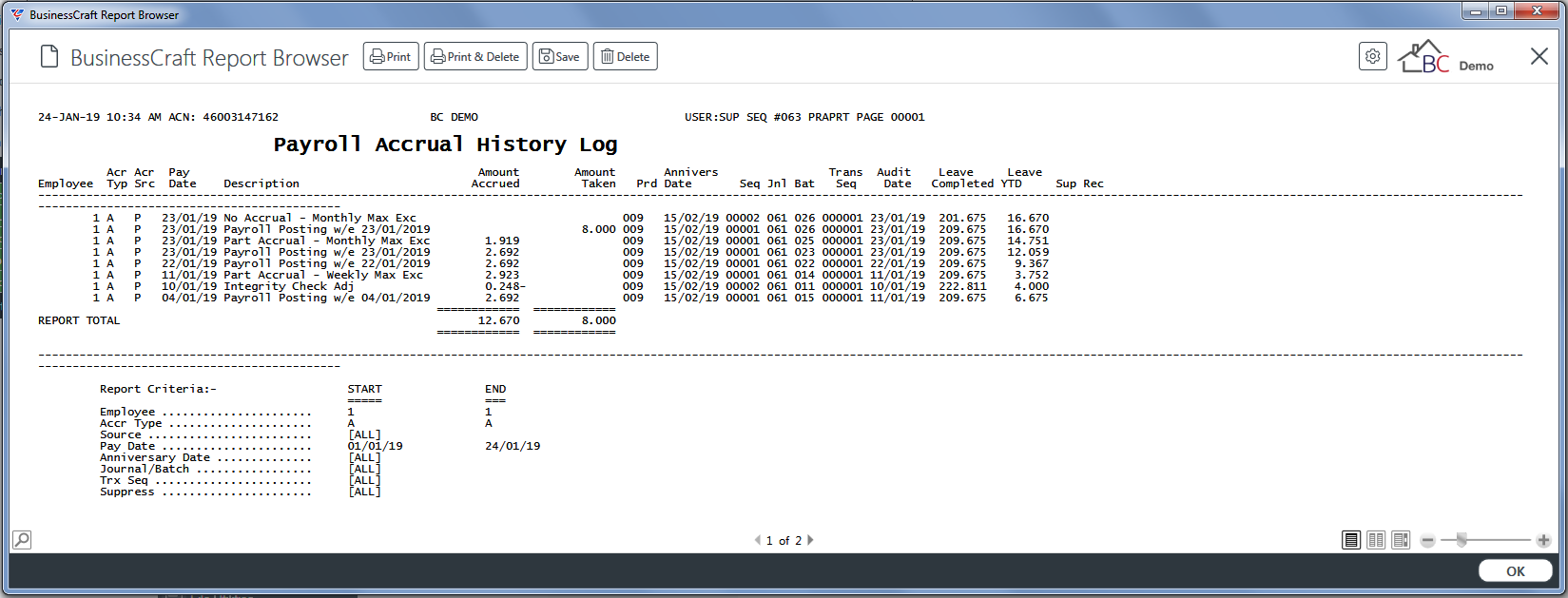1568x598 pixels.
Task: Click the "Suppress" criteria label
Action: pos(127,492)
